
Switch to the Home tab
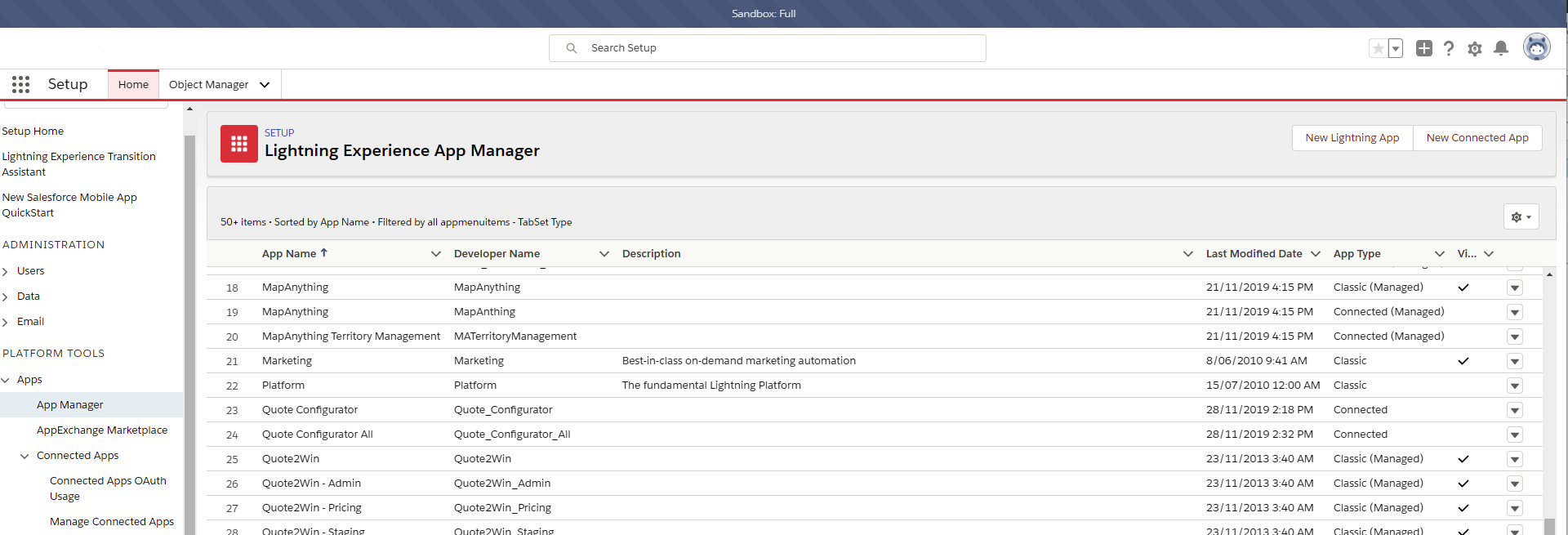[133, 85]
